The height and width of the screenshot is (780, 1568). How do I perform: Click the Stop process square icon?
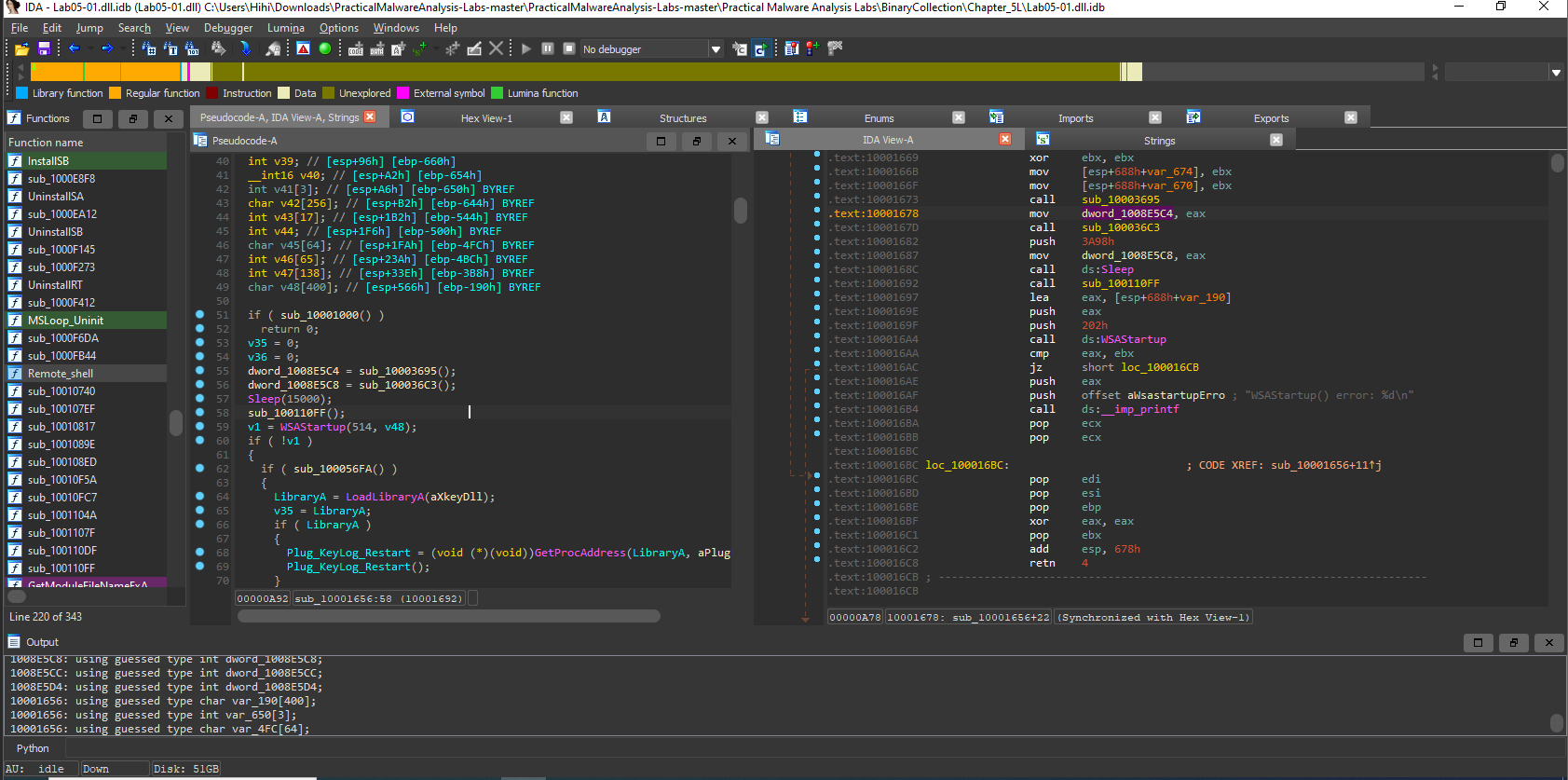pyautogui.click(x=569, y=48)
